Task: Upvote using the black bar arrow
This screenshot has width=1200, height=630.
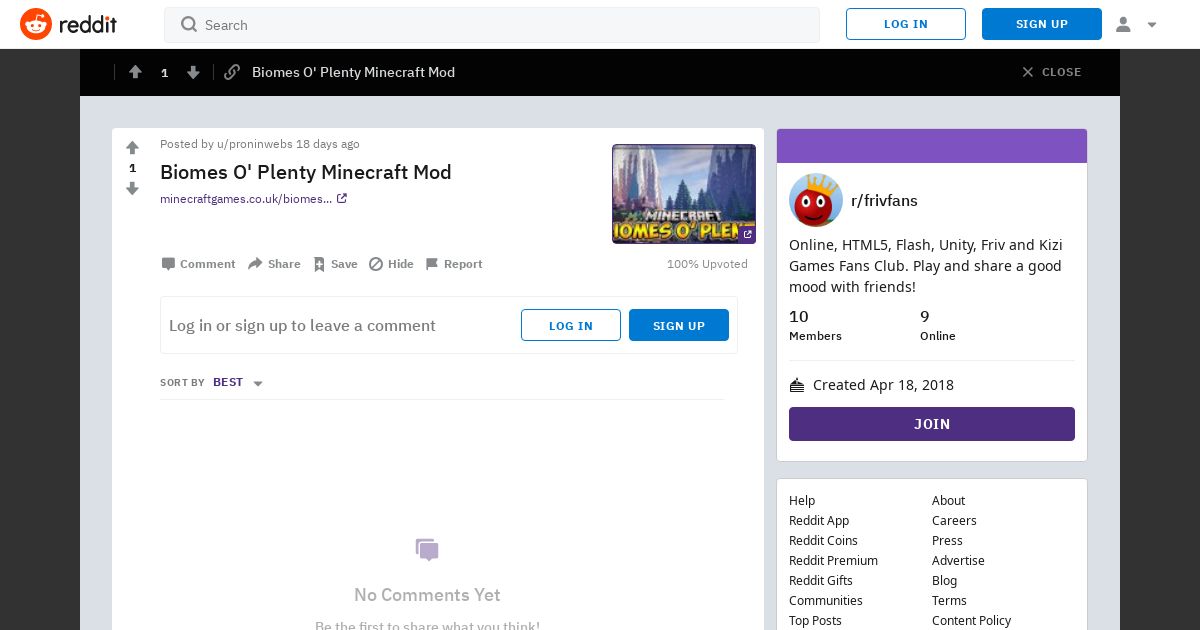Action: tap(135, 72)
